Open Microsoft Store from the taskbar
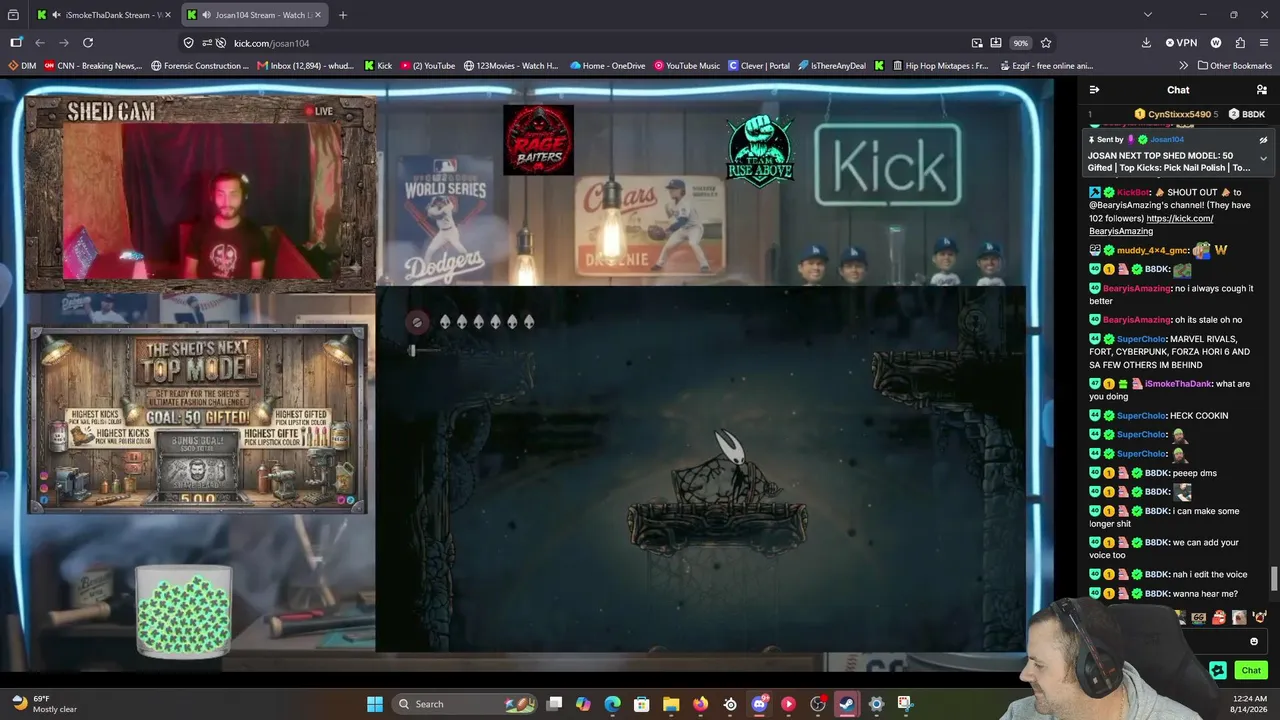 [642, 704]
